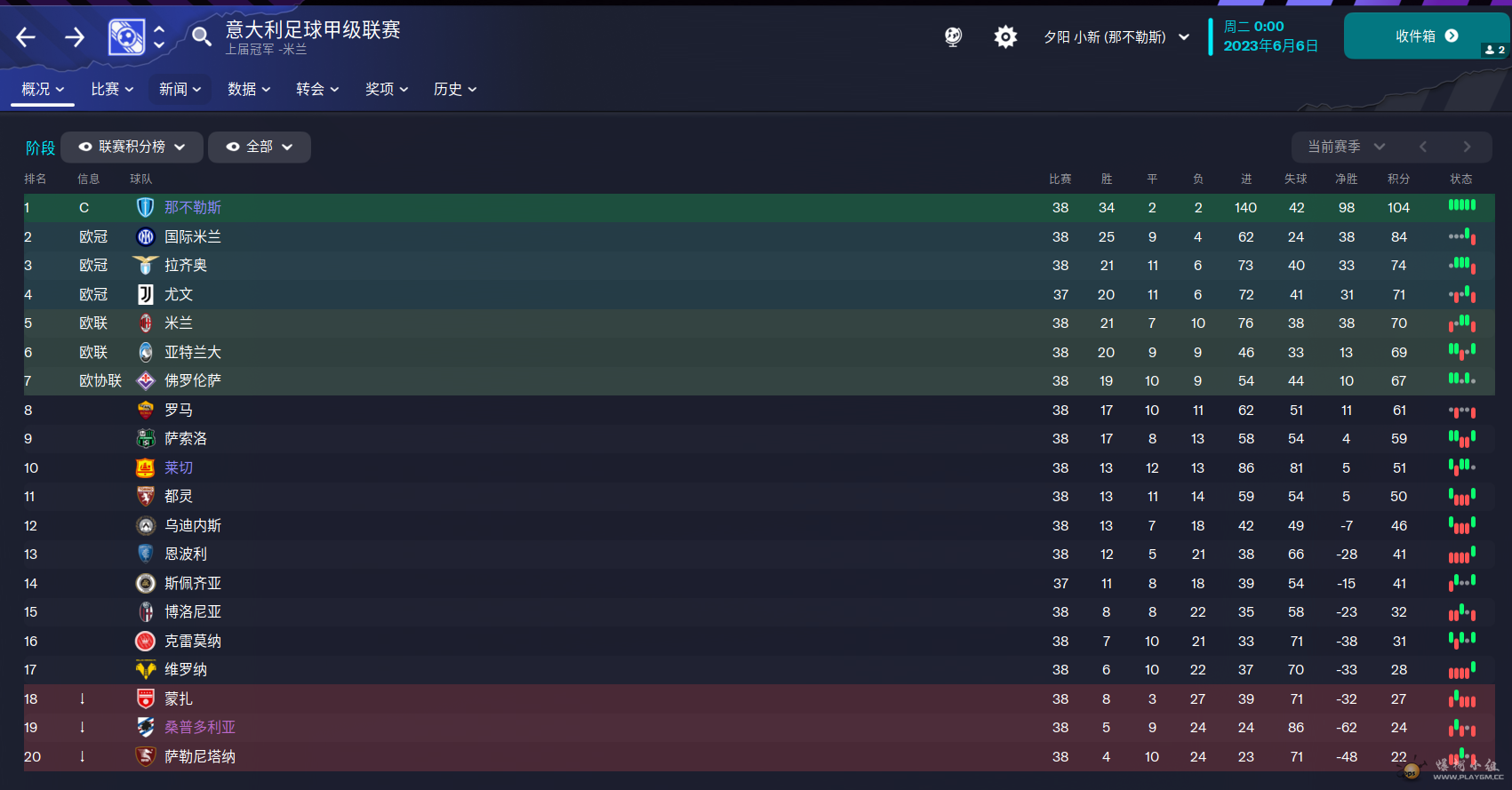Open the tactics board club icon
Viewport: 1512px width, 790px height.
coord(126,36)
